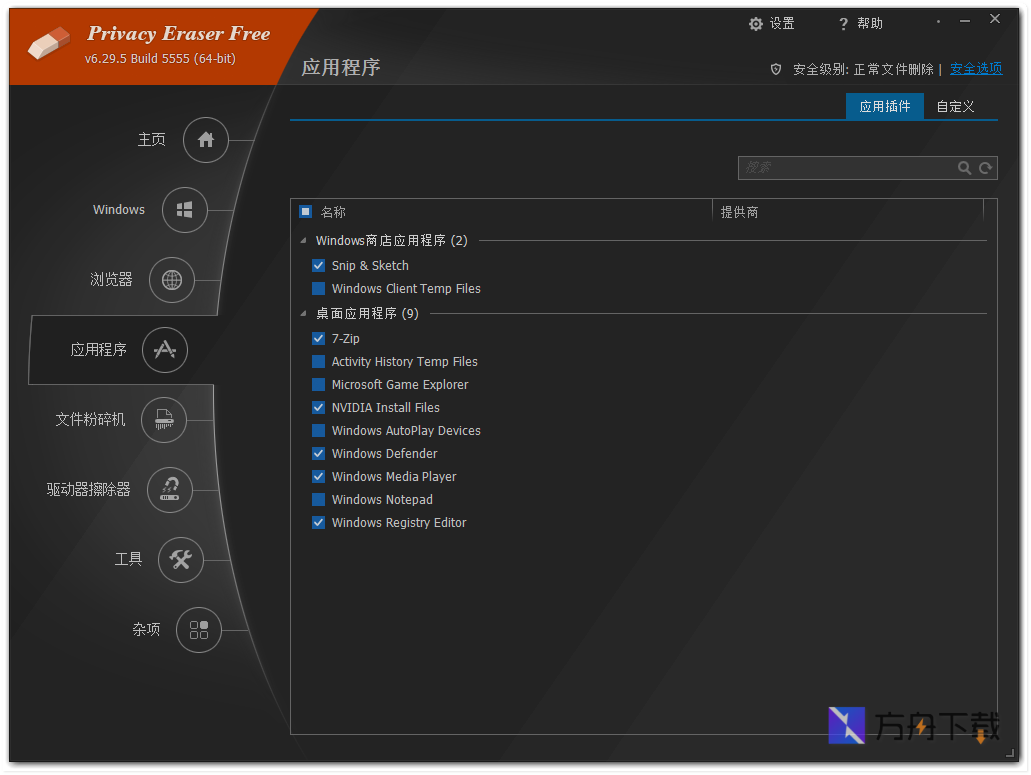This screenshot has height=775, width=1031.
Task: Click inside the search input field
Action: (x=847, y=168)
